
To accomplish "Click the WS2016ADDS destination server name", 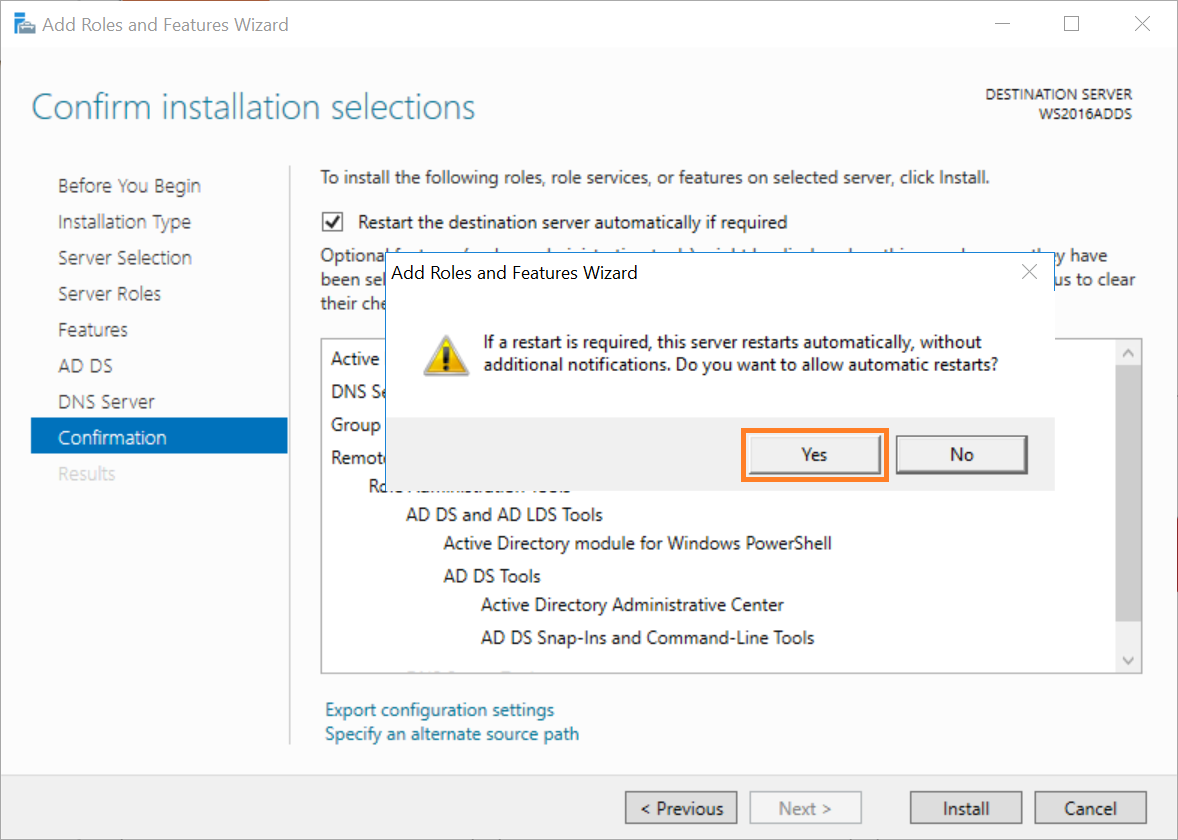I will pos(1085,114).
